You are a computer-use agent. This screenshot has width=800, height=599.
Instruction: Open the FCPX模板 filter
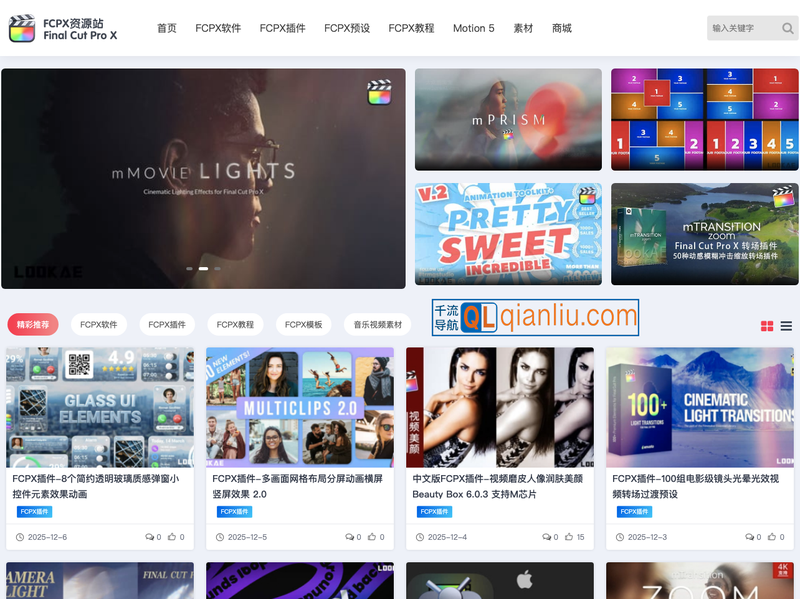pos(304,324)
